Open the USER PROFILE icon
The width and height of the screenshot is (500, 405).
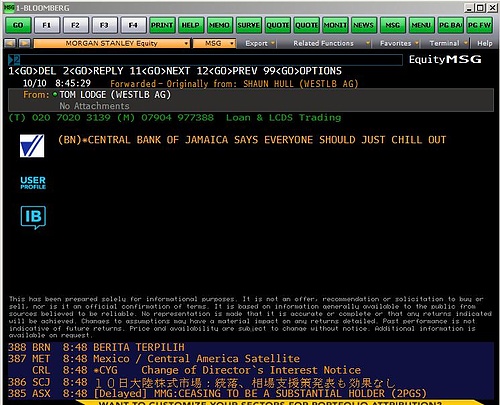[x=33, y=183]
